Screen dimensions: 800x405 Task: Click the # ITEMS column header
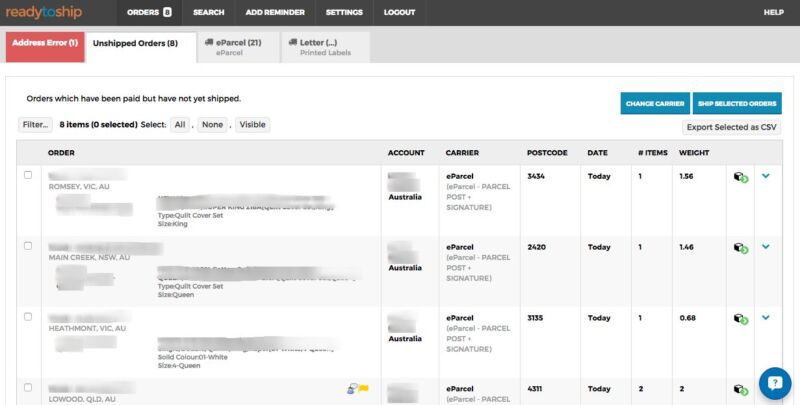[x=653, y=153]
